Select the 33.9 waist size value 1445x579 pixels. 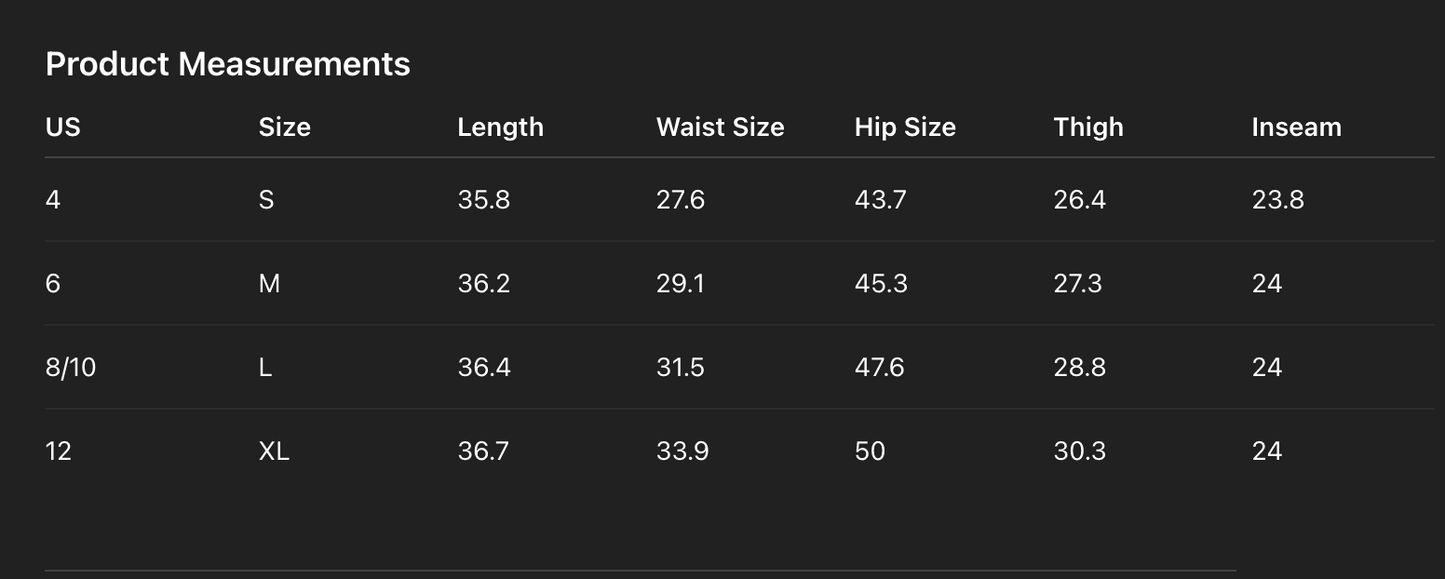click(682, 451)
